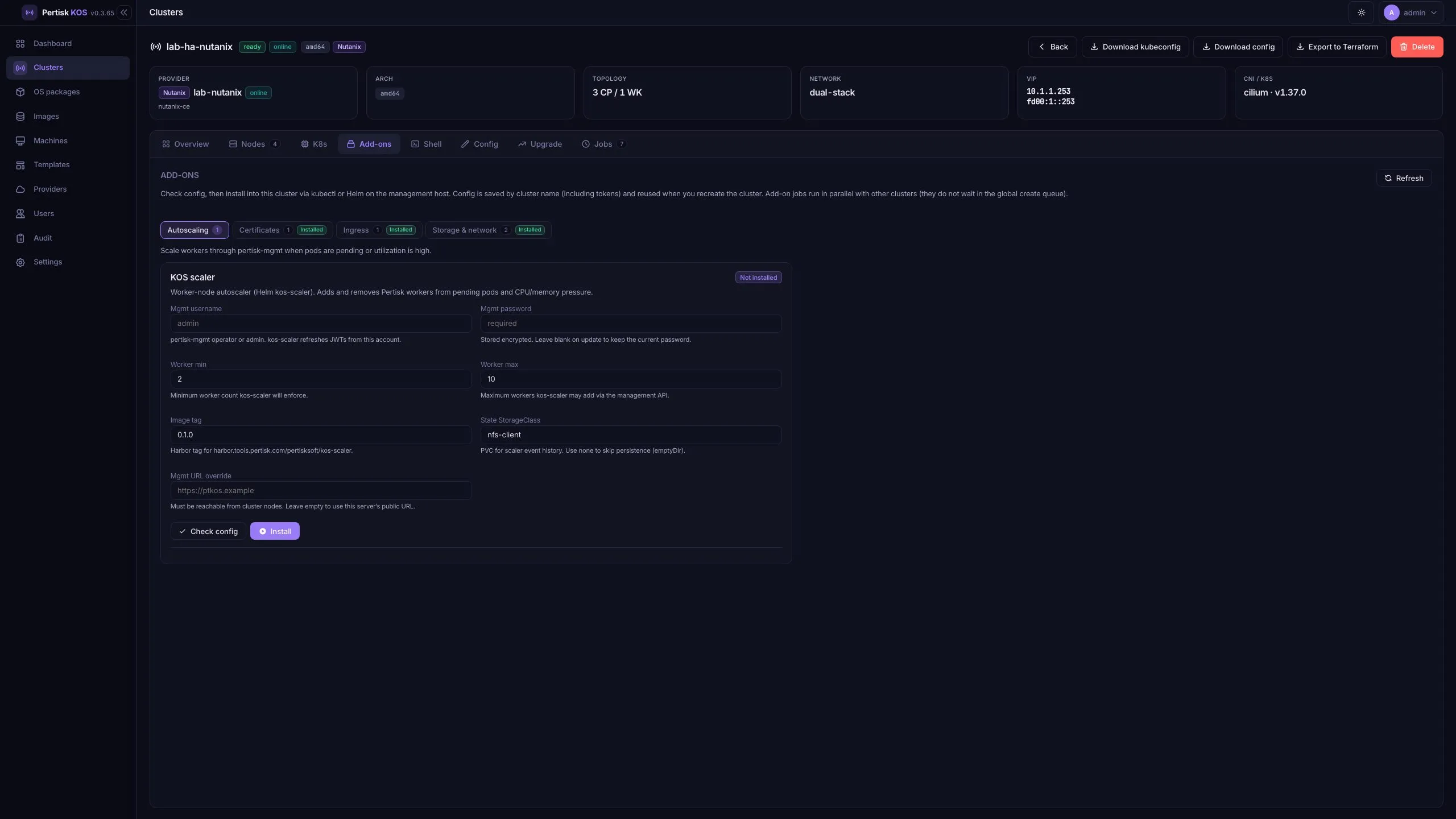Screen dimensions: 1456x819
Task: Open Dashboard from the sidebar
Action: (x=68, y=43)
